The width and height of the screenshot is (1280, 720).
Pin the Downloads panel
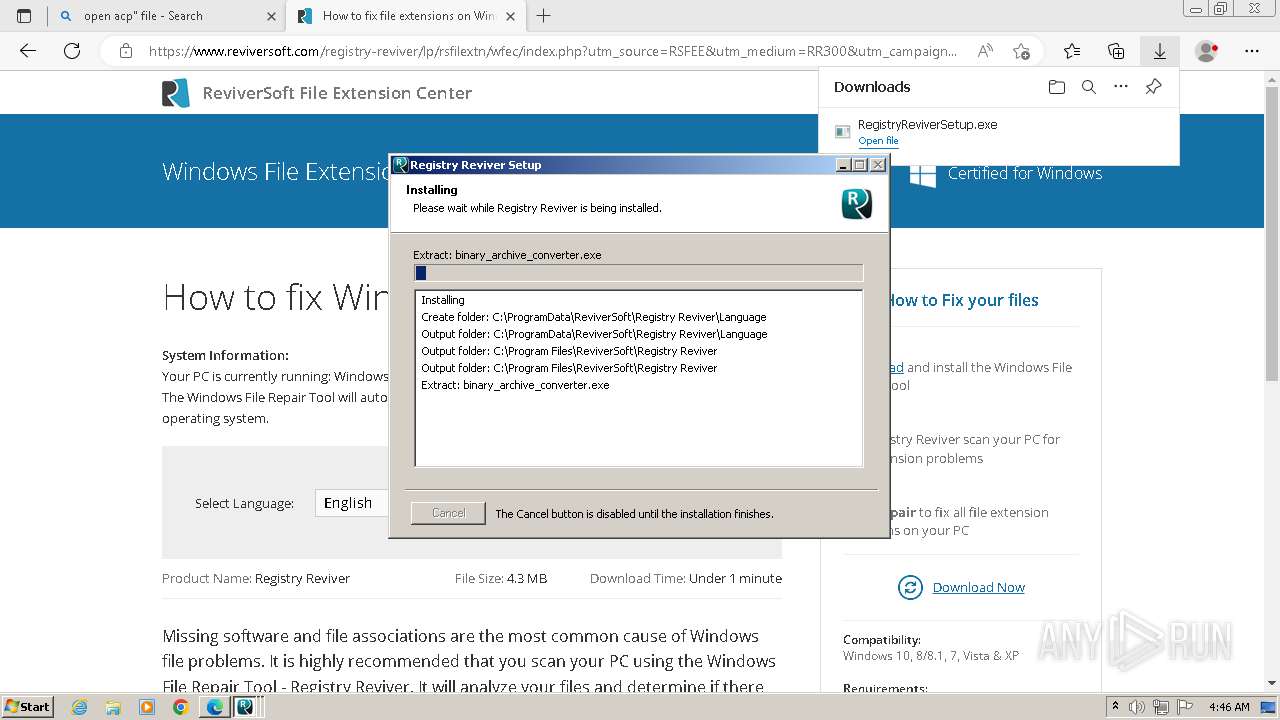pos(1153,87)
